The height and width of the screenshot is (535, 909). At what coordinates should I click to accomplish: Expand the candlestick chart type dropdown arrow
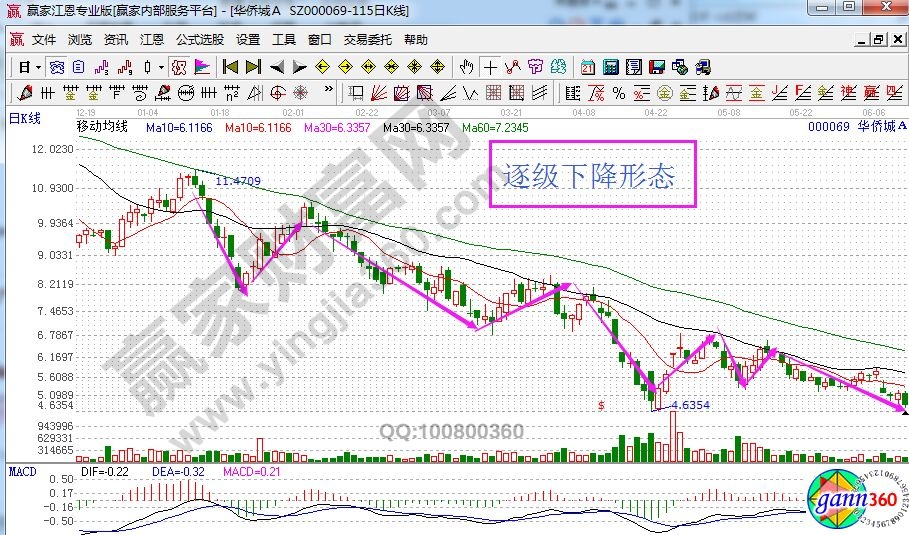pyautogui.click(x=161, y=68)
